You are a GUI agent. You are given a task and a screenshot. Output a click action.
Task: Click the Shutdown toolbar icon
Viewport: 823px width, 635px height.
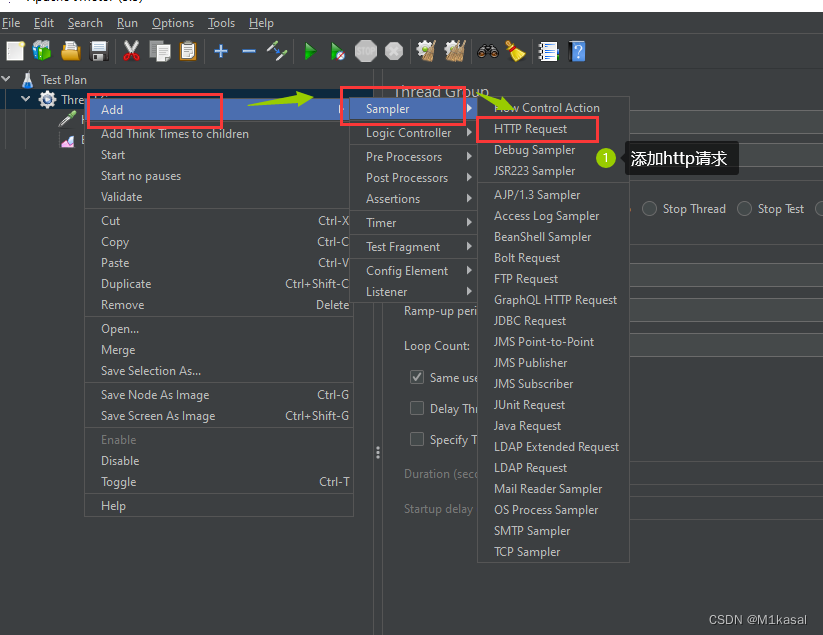tap(394, 51)
